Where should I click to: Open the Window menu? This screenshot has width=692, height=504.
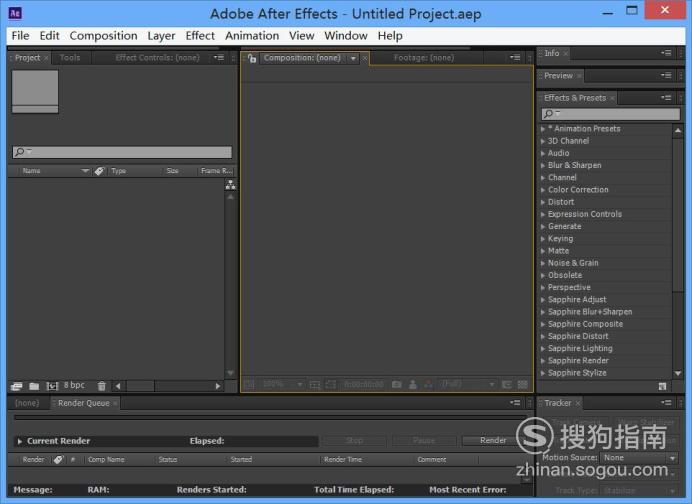point(346,36)
